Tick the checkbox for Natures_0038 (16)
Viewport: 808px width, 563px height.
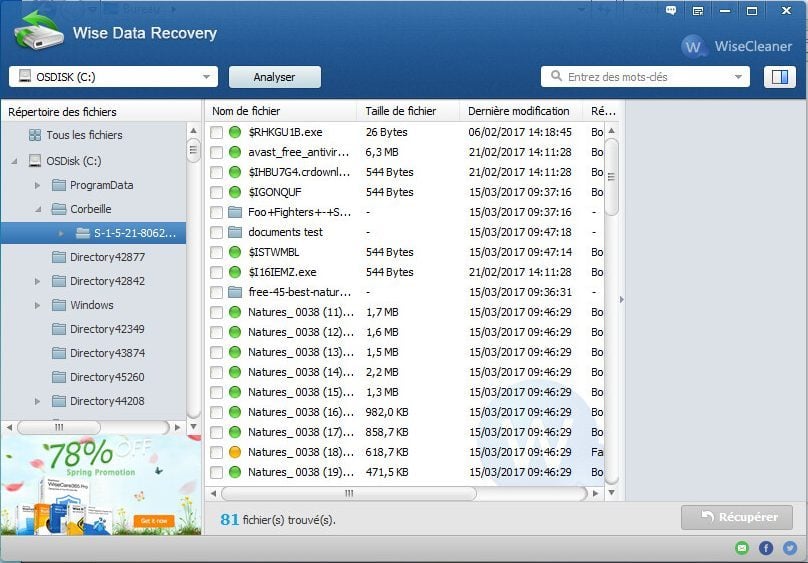[216, 412]
